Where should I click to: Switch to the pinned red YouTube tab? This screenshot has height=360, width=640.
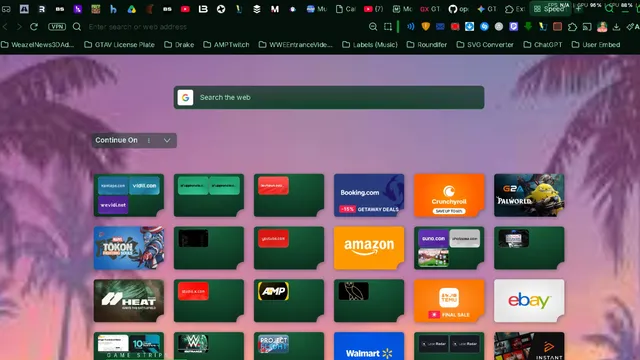tap(185, 9)
